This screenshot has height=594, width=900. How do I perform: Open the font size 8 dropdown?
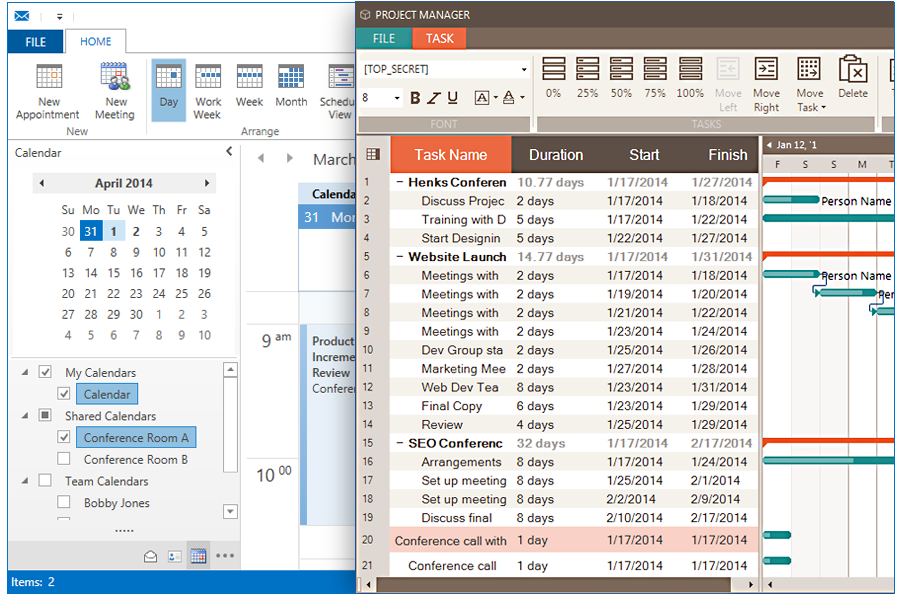coord(397,98)
